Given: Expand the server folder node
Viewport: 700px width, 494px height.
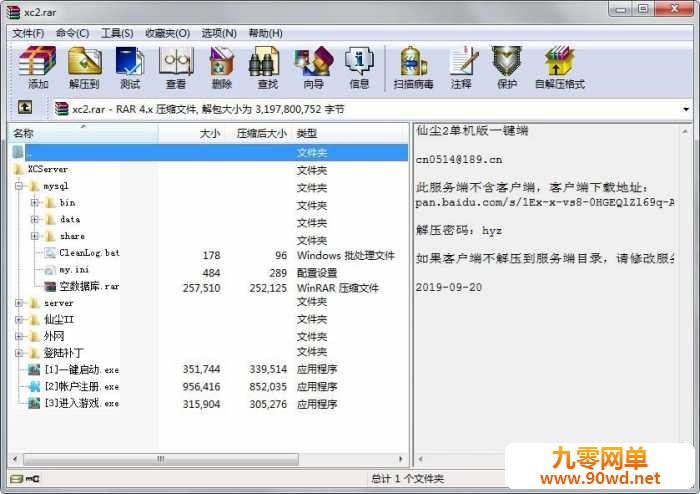Looking at the screenshot, I should 19,303.
